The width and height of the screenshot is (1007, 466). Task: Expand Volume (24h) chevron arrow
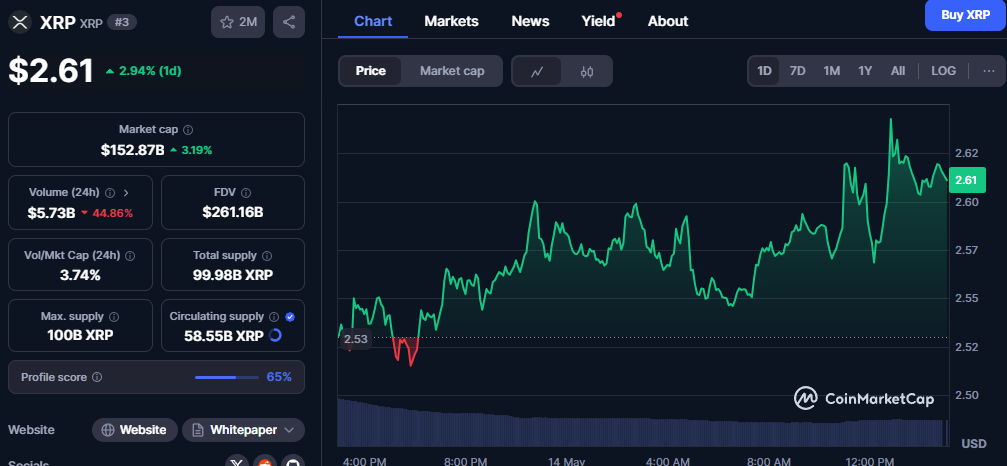coord(126,193)
